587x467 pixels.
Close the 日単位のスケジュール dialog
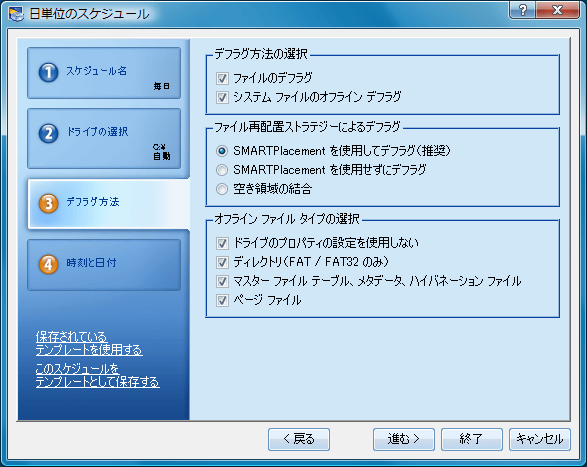[x=558, y=10]
